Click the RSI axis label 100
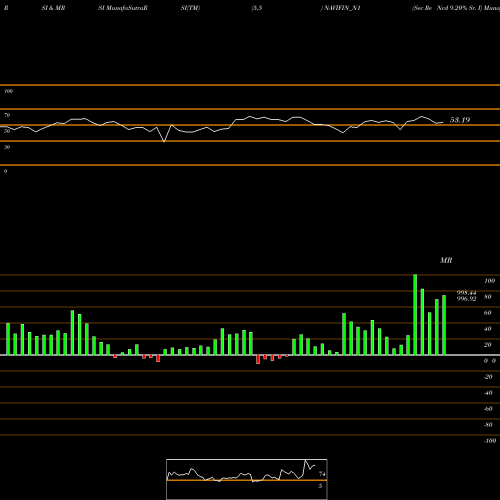Viewport: 500px width, 500px height. pos(8,91)
